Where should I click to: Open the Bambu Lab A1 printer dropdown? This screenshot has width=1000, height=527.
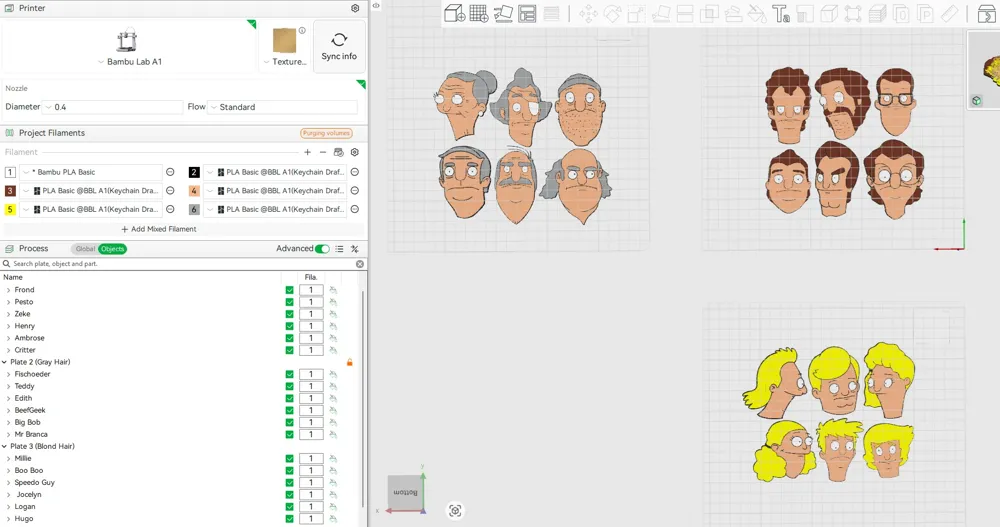131,62
